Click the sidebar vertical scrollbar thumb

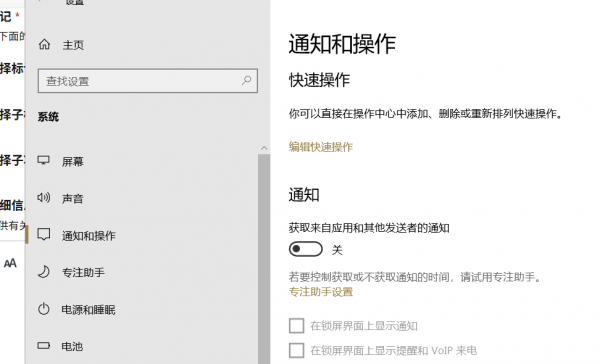pyautogui.click(x=264, y=259)
